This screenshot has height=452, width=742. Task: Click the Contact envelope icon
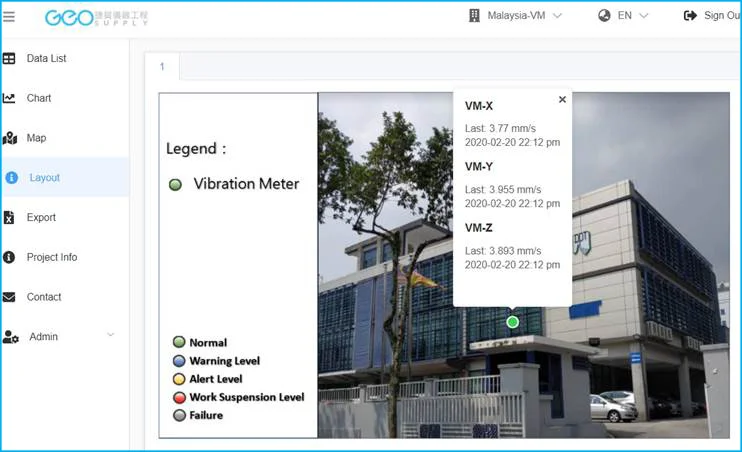pos(9,297)
